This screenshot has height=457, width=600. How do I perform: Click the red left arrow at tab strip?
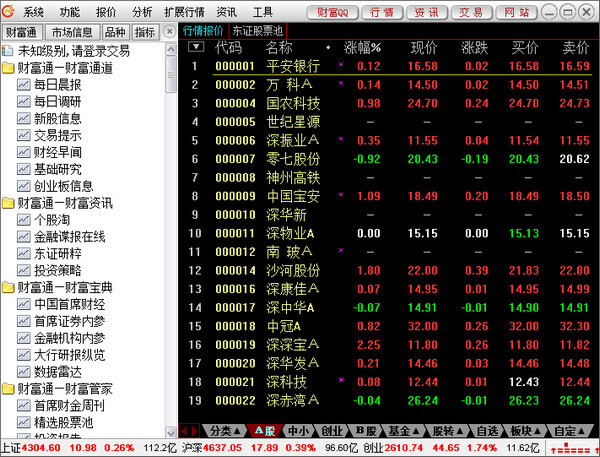click(184, 431)
